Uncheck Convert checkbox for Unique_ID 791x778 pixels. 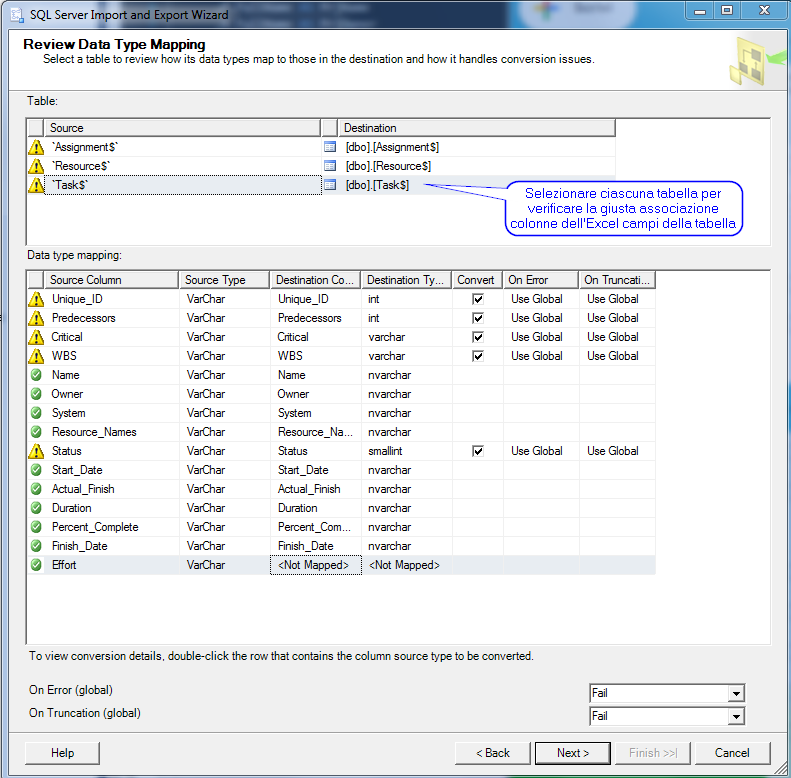[x=477, y=299]
